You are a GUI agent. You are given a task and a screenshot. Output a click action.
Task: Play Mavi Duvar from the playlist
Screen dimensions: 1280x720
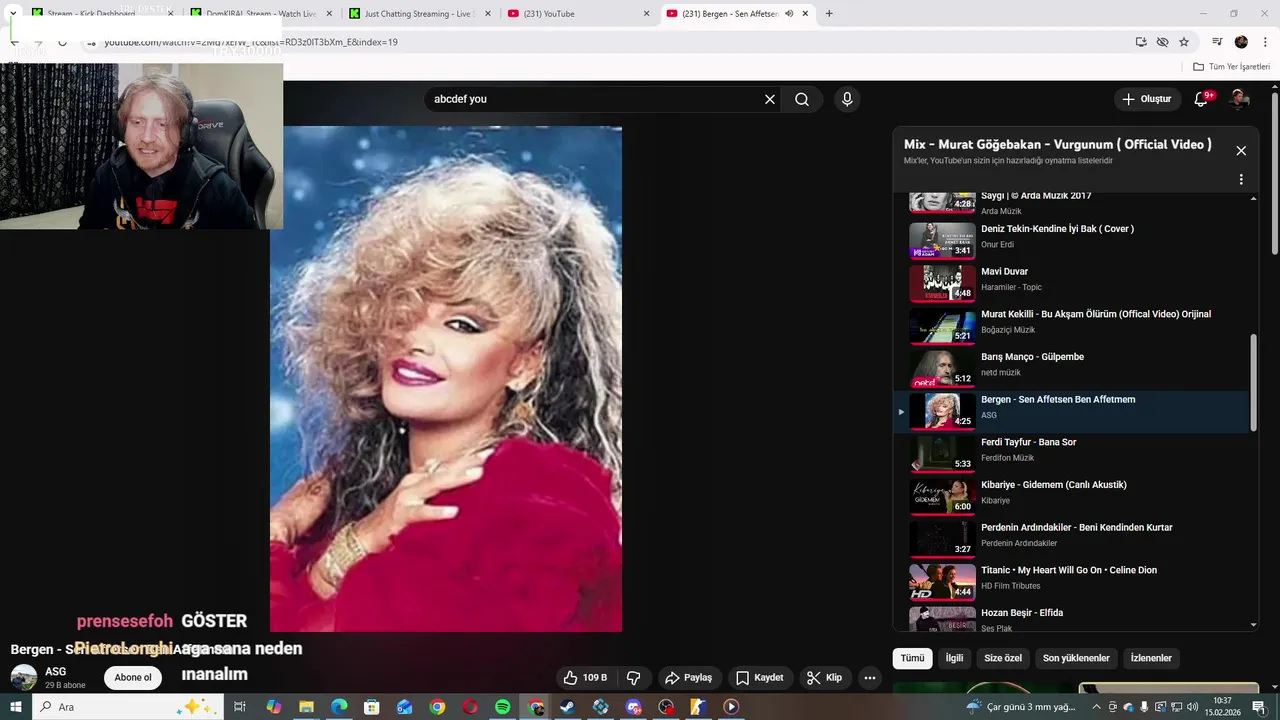1070,283
